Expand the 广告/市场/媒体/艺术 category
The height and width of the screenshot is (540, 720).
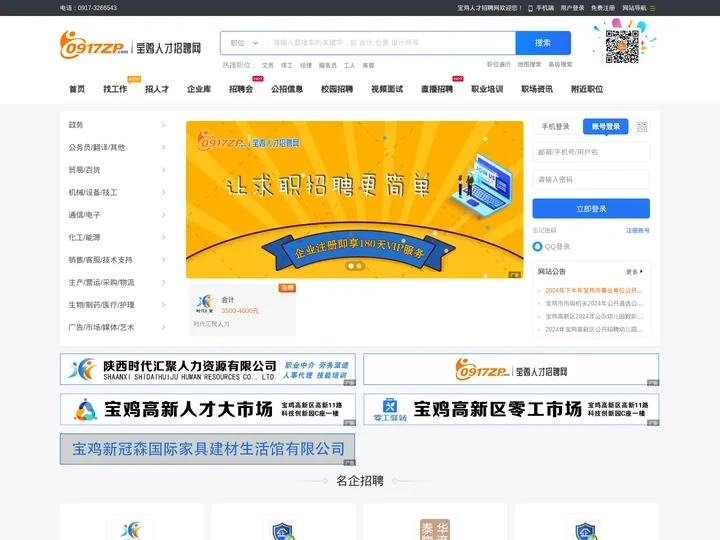pos(117,327)
